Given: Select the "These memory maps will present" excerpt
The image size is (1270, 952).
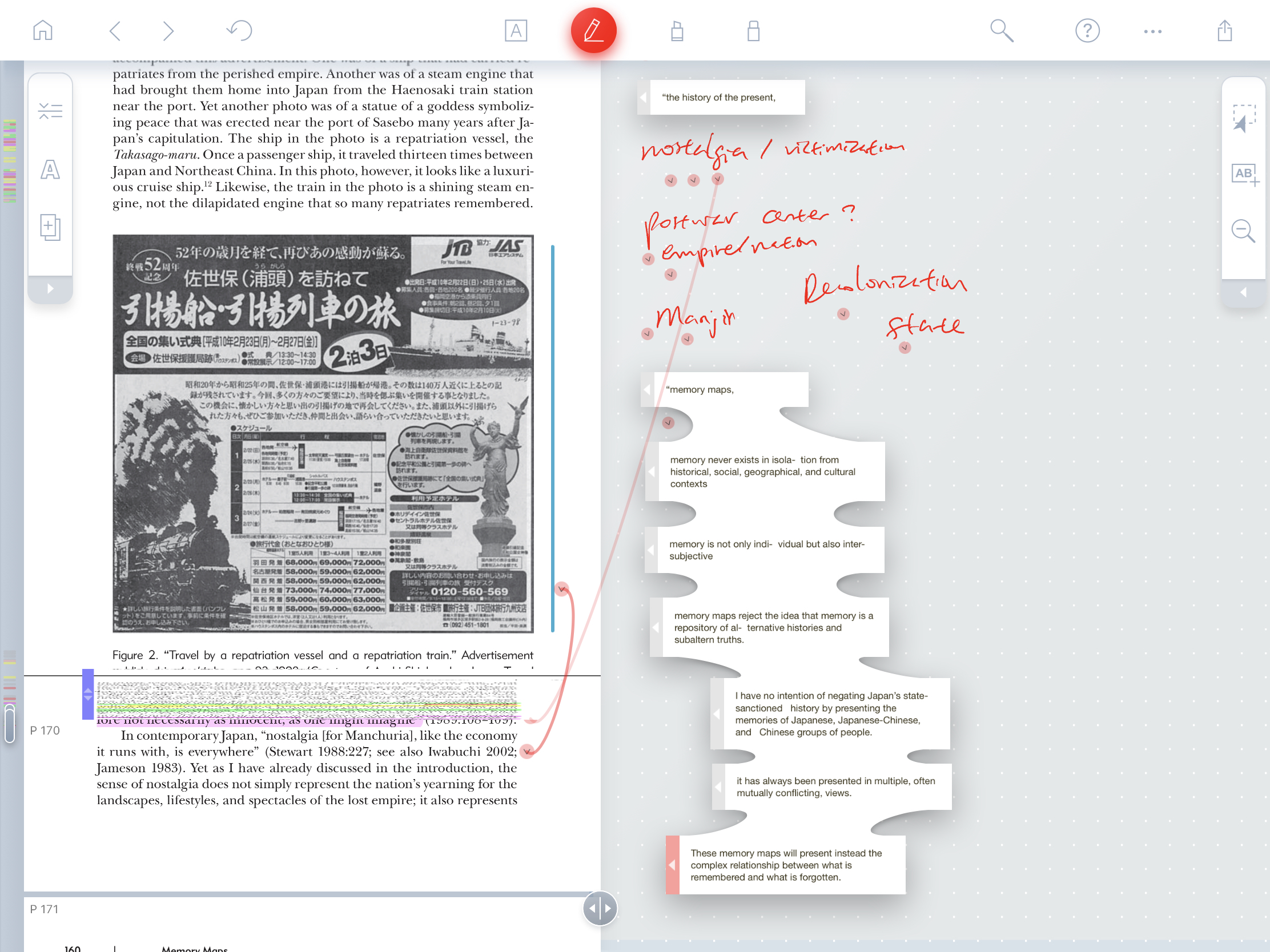Looking at the screenshot, I should pyautogui.click(x=785, y=865).
